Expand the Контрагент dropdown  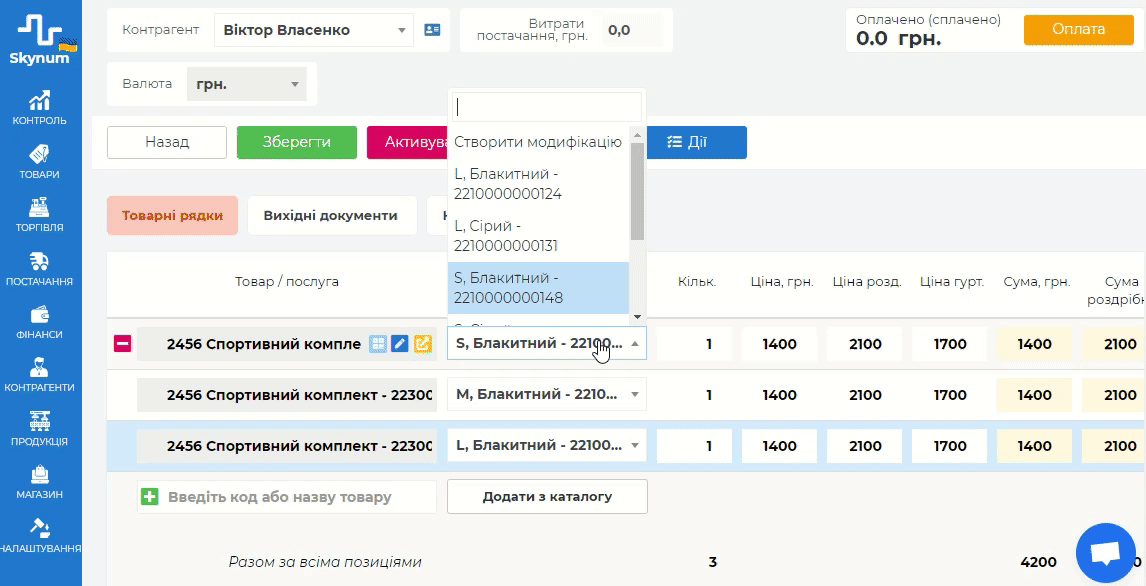(403, 30)
